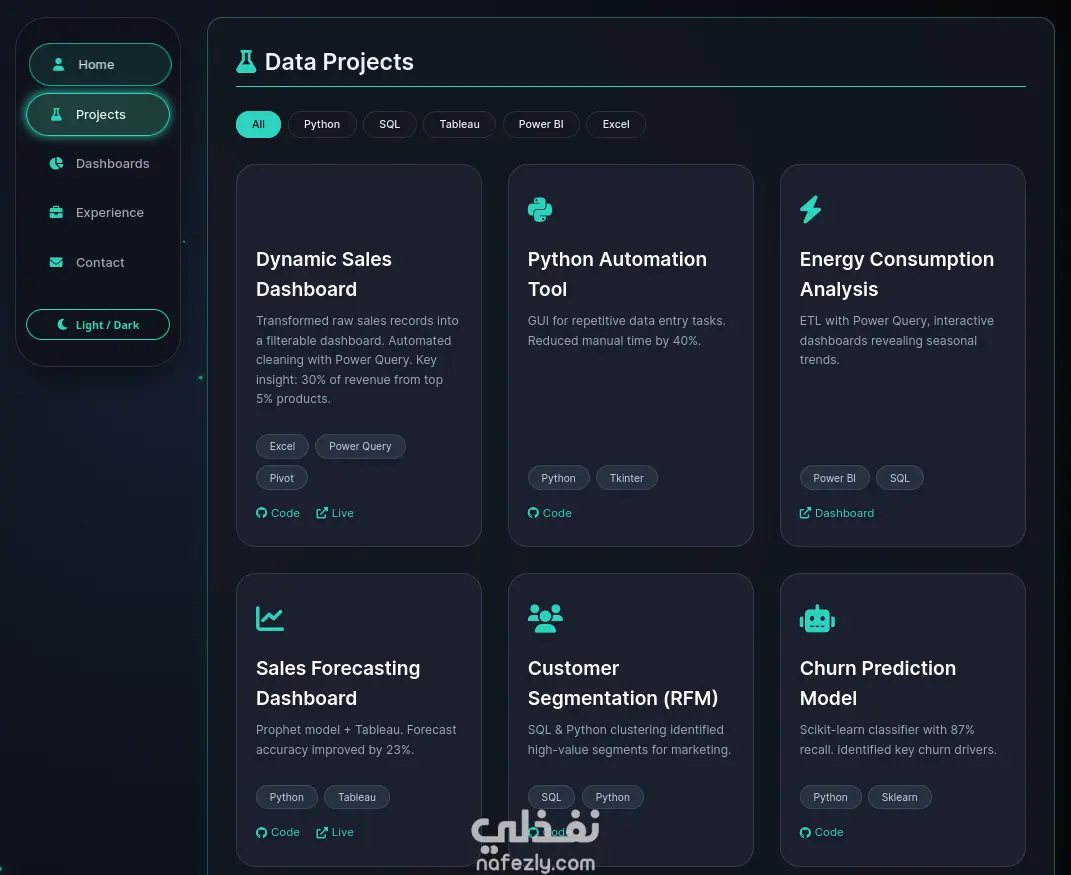Screen dimensions: 1071x875
Task: Toggle the Light / Dark theme button
Action: [98, 324]
